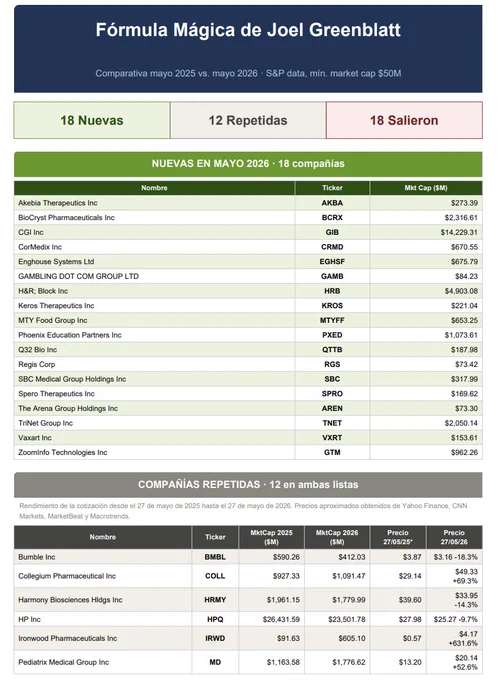Image resolution: width=500 pixels, height=680 pixels.
Task: Click the ticker 'IRWD'
Action: tap(215, 638)
